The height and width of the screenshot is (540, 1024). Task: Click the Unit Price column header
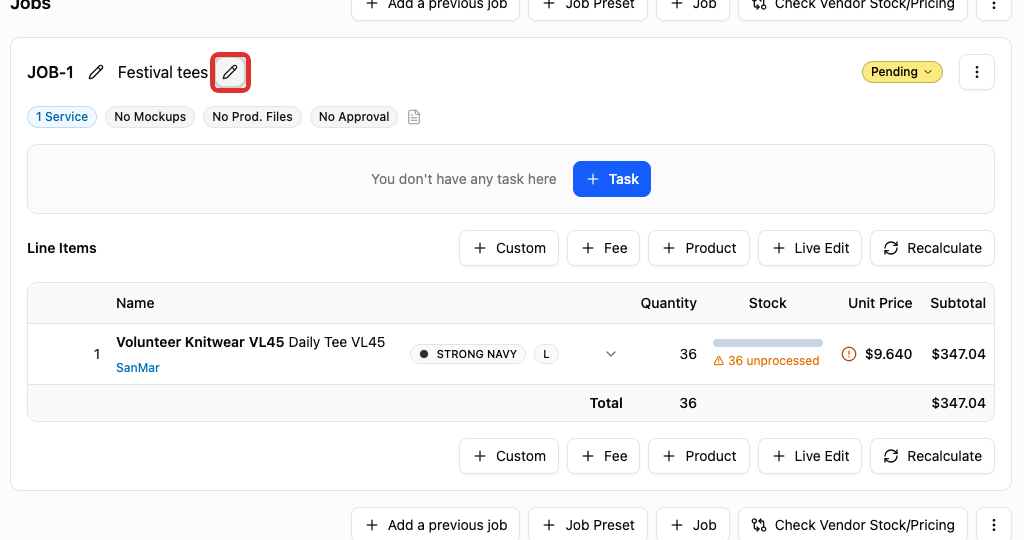880,303
